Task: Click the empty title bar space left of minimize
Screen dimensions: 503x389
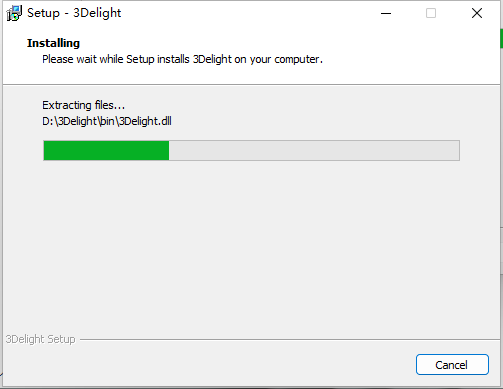Action: [x=250, y=13]
